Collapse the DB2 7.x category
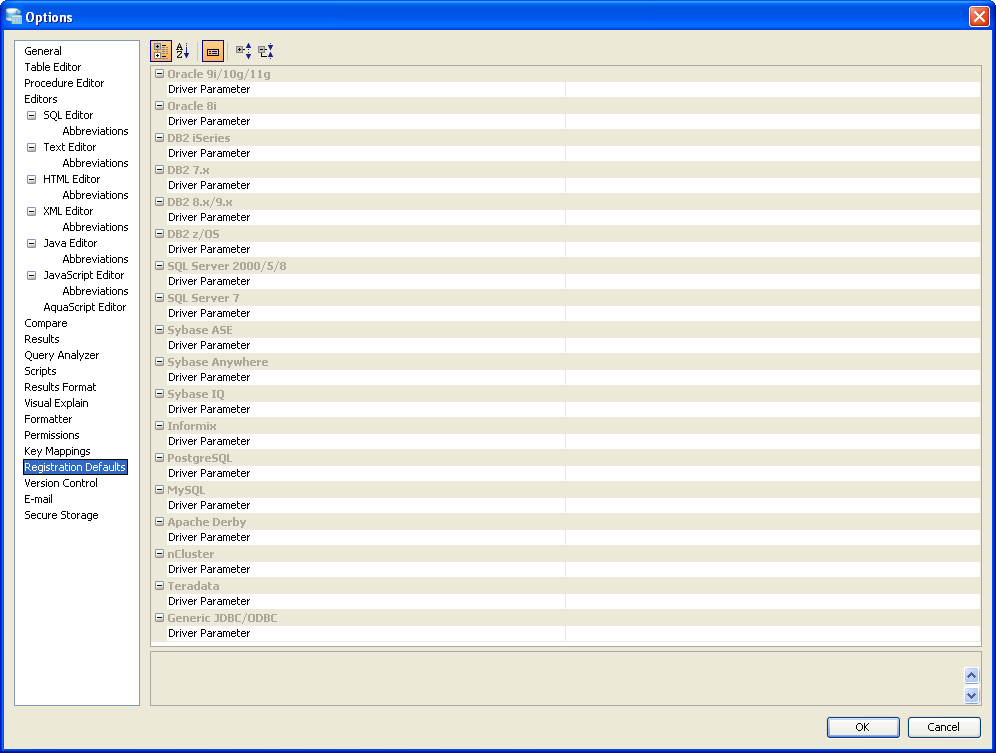 pyautogui.click(x=160, y=170)
